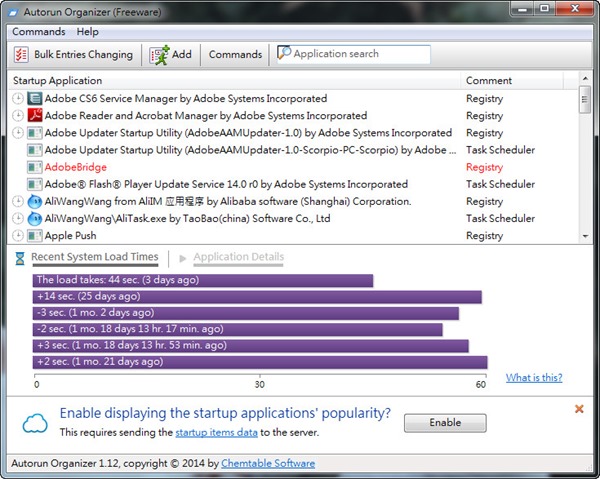
Task: Click the list scrollbar up arrow
Action: 585,79
